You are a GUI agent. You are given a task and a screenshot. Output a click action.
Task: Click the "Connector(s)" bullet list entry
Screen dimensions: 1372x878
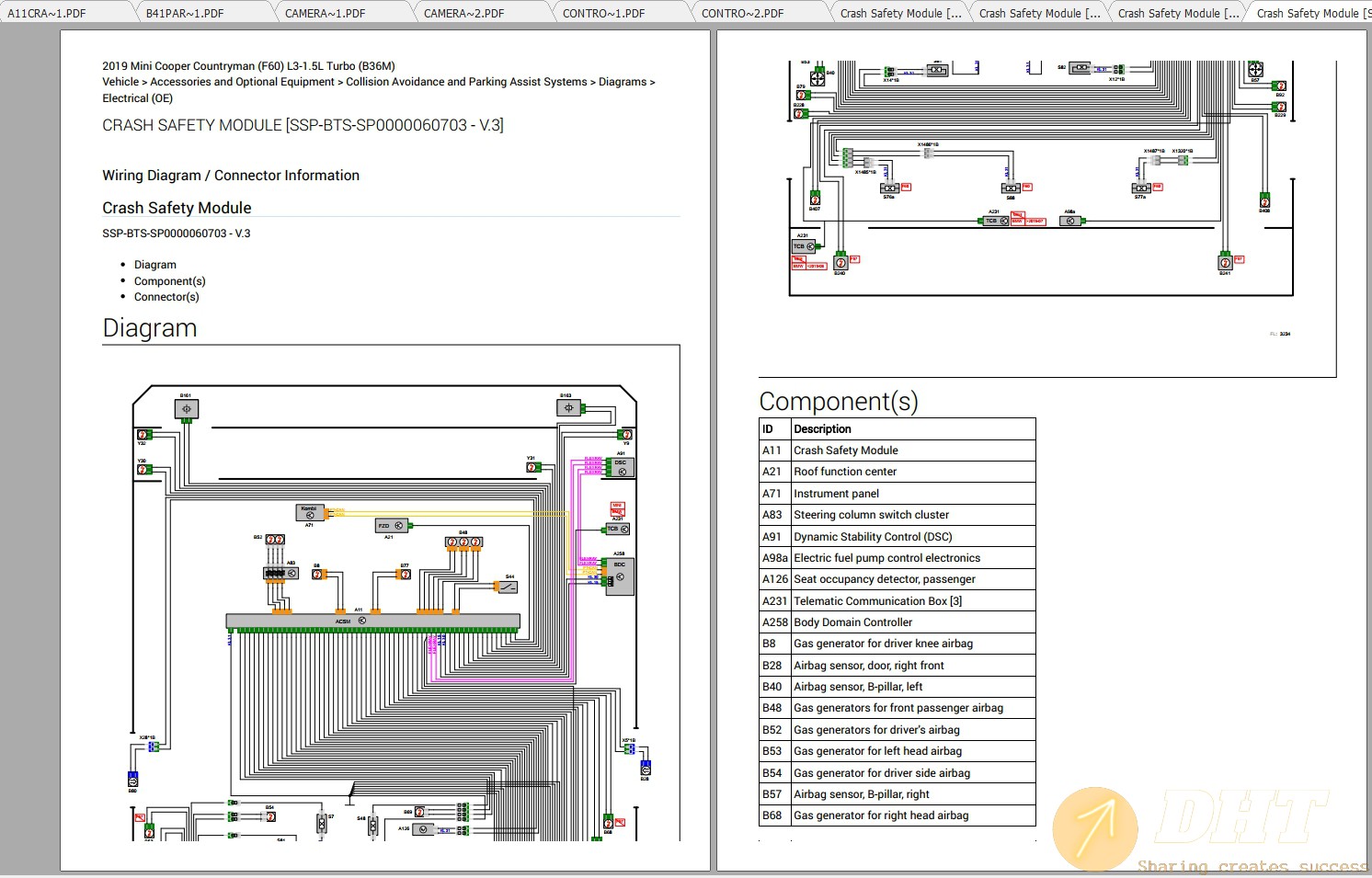click(x=166, y=297)
